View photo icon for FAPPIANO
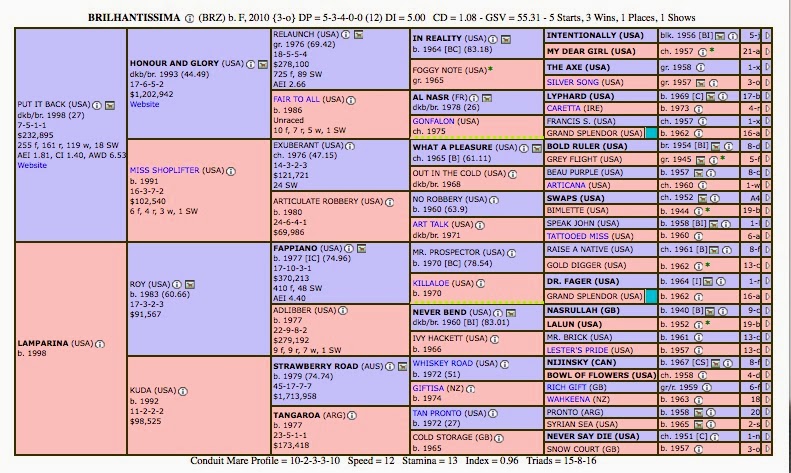 361,249
